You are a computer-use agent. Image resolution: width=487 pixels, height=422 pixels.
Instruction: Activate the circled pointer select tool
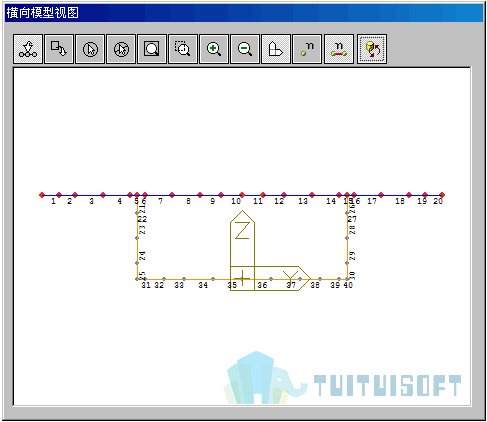(90, 49)
